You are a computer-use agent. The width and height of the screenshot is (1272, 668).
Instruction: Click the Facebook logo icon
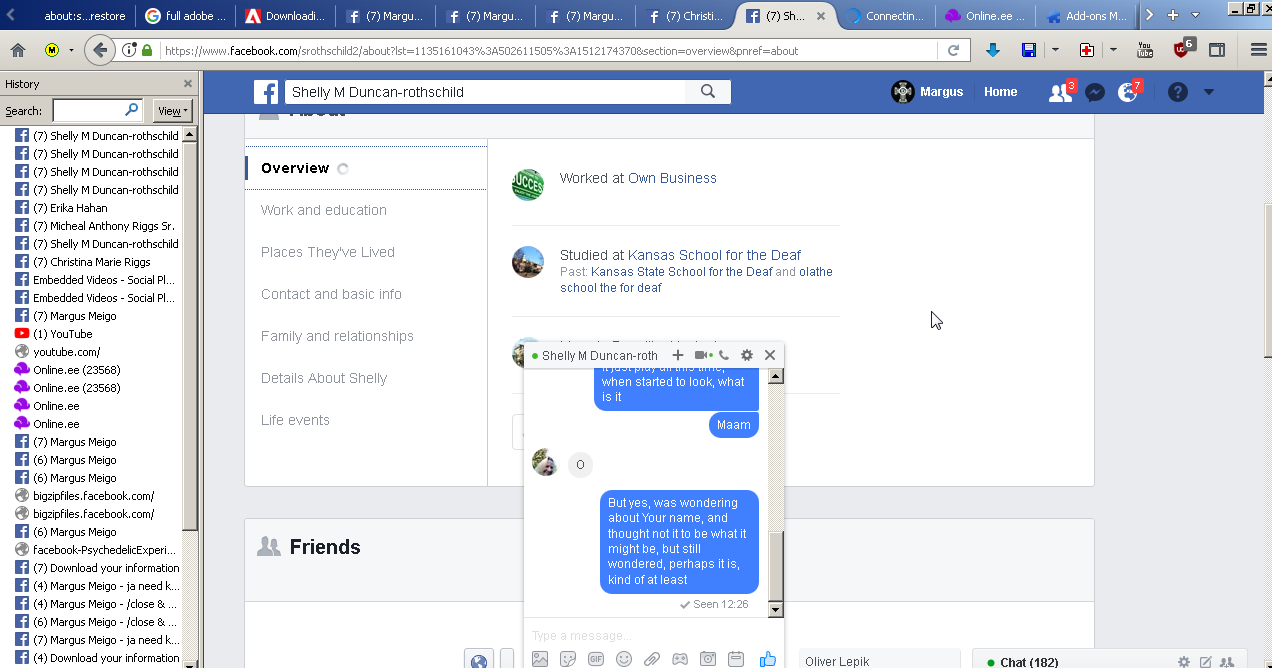[x=266, y=92]
